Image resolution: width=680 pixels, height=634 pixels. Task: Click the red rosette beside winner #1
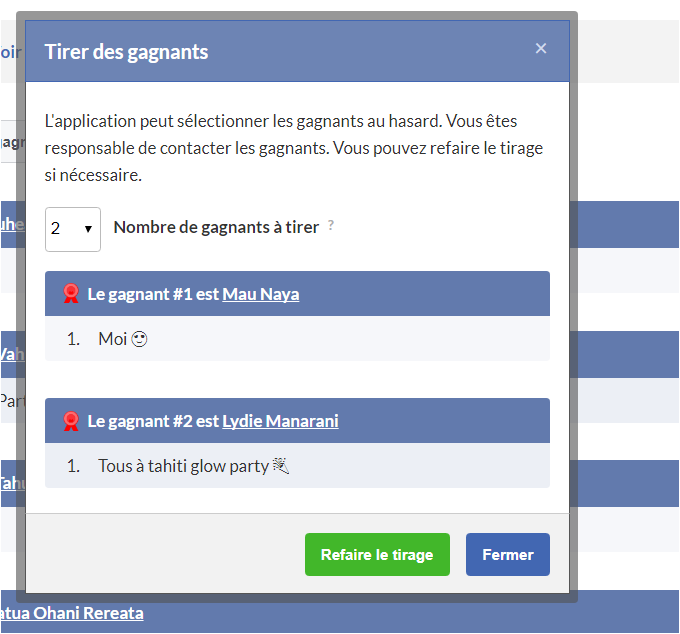pos(71,294)
